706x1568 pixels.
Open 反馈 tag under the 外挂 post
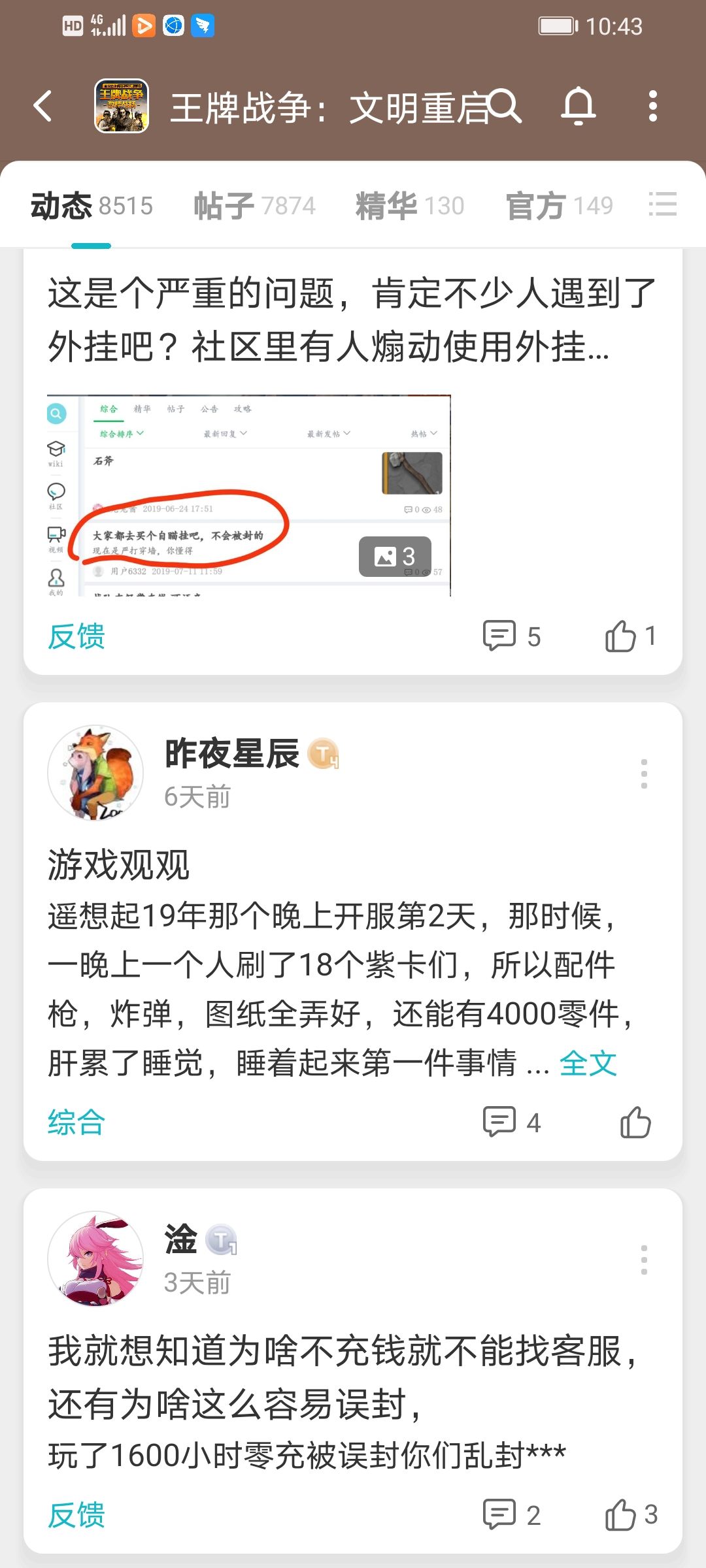tap(76, 636)
